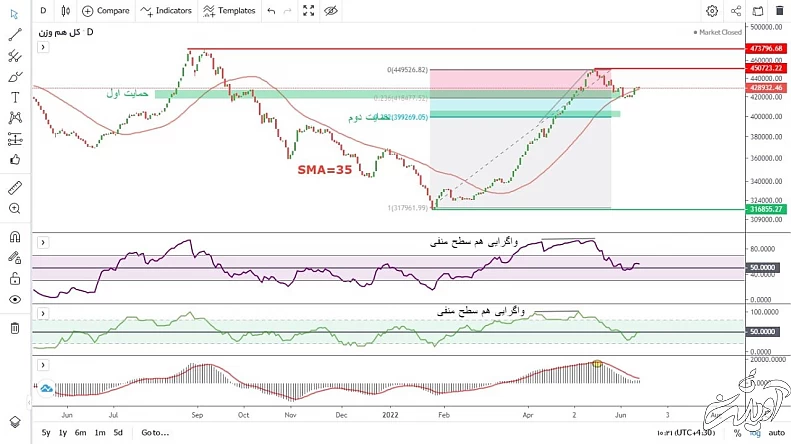Toggle lock all drawings padlock

15,279
